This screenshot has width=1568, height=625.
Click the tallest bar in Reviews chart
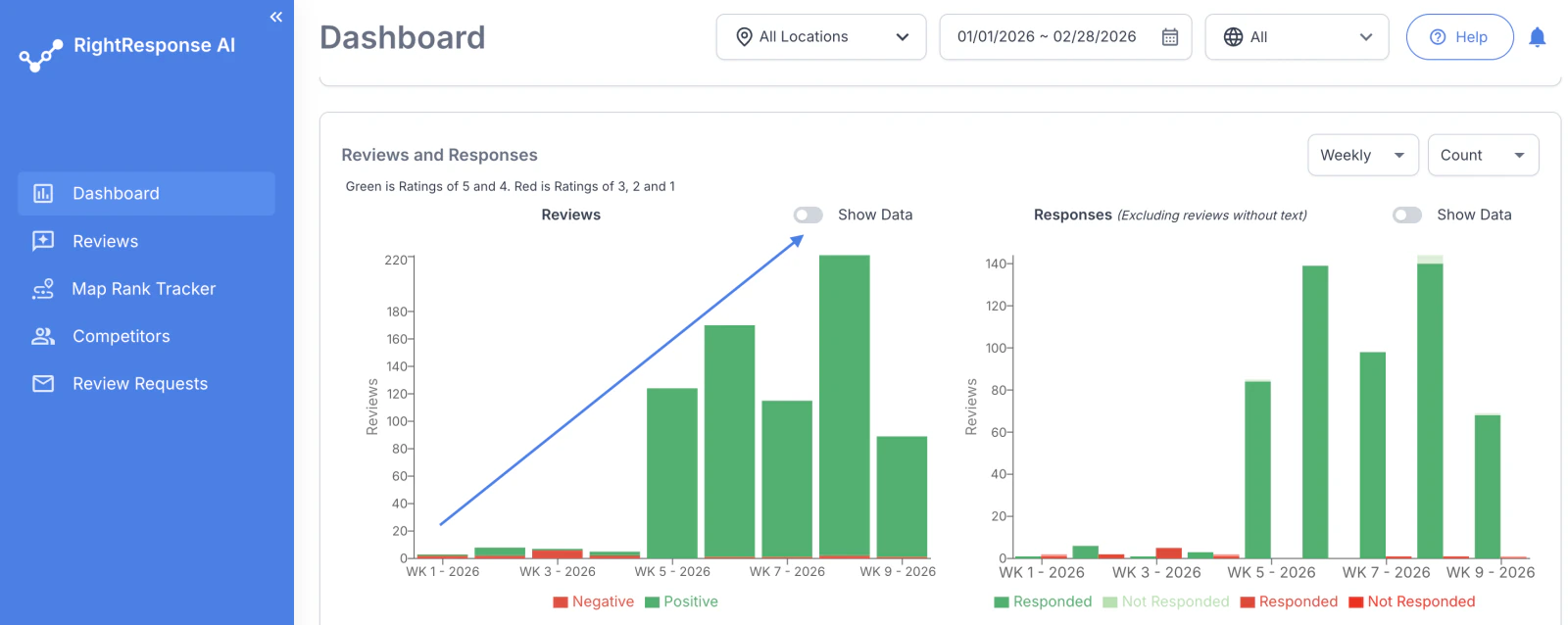tap(845, 406)
